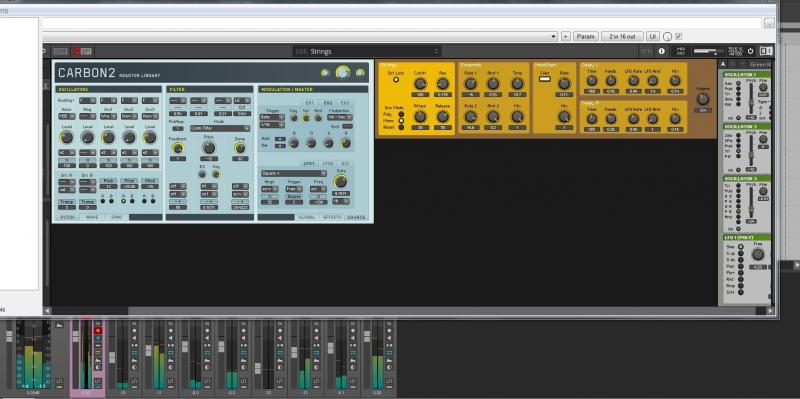This screenshot has width=800, height=399.
Task: Open the Strings snapshot selector dropdown
Action: point(367,51)
